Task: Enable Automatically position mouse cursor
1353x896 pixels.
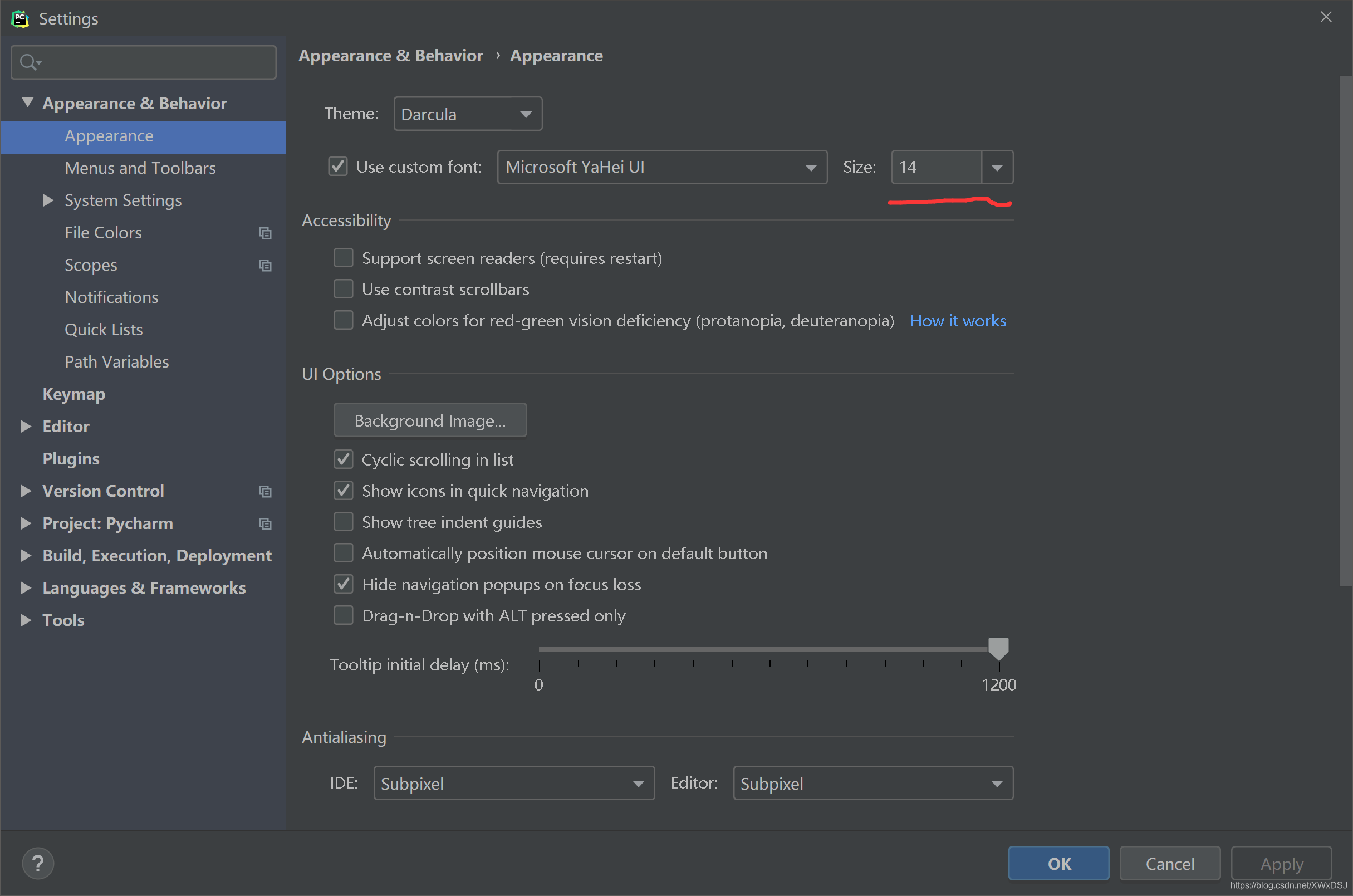Action: [x=343, y=553]
